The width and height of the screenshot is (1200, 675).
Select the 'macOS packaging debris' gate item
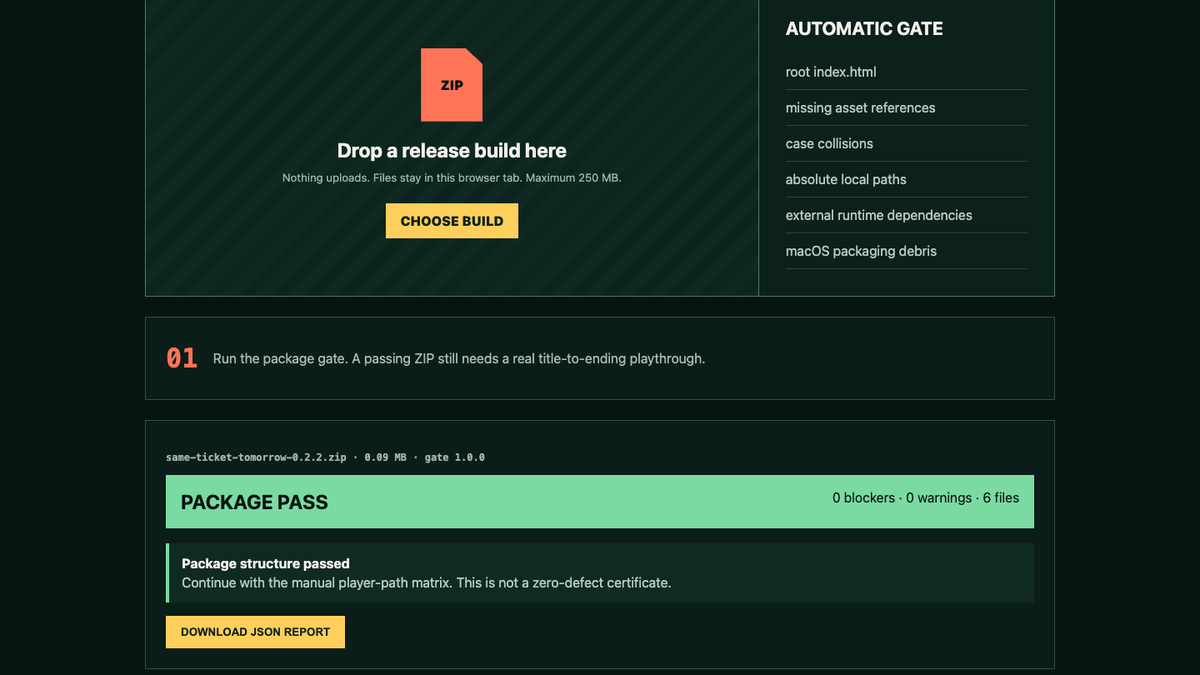(x=906, y=251)
